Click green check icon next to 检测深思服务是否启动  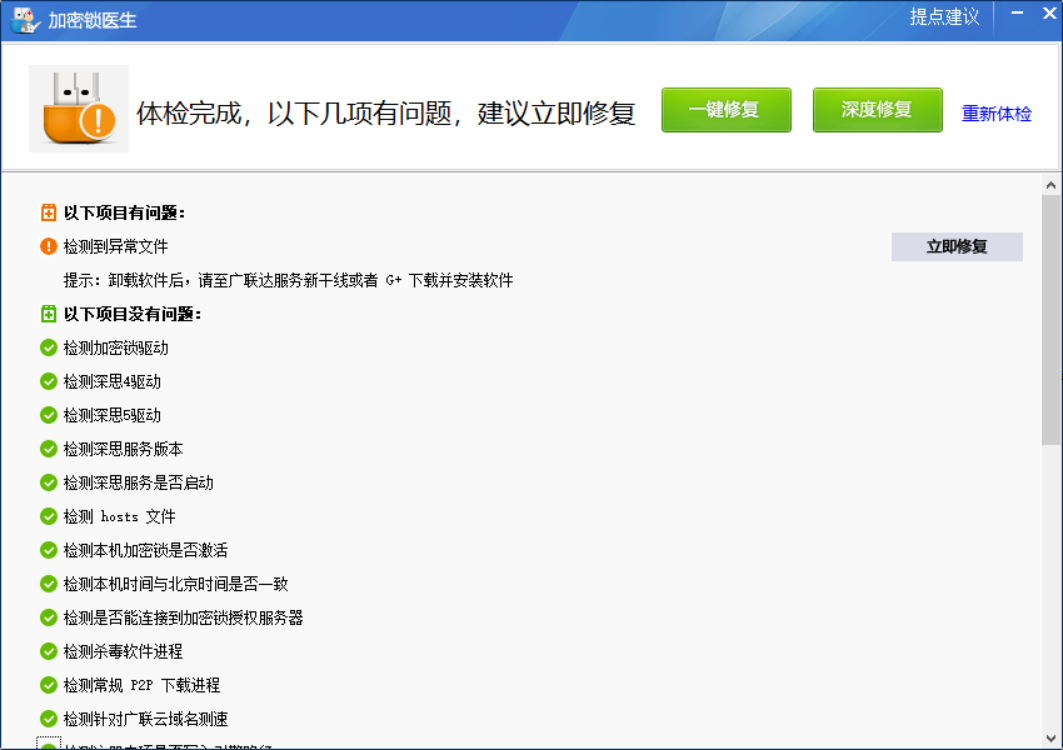(48, 483)
